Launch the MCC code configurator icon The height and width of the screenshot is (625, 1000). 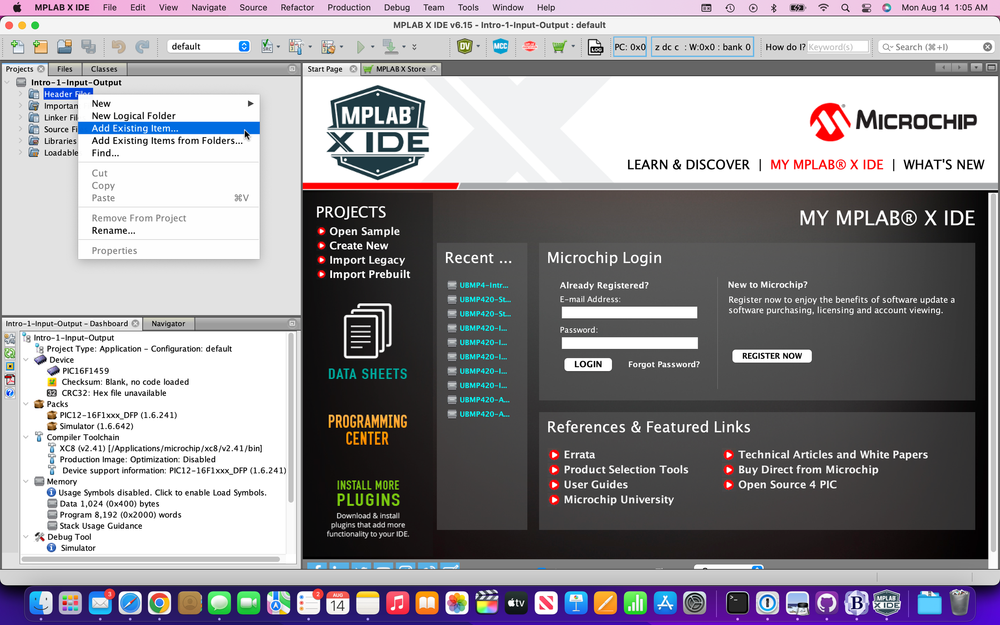pos(499,46)
